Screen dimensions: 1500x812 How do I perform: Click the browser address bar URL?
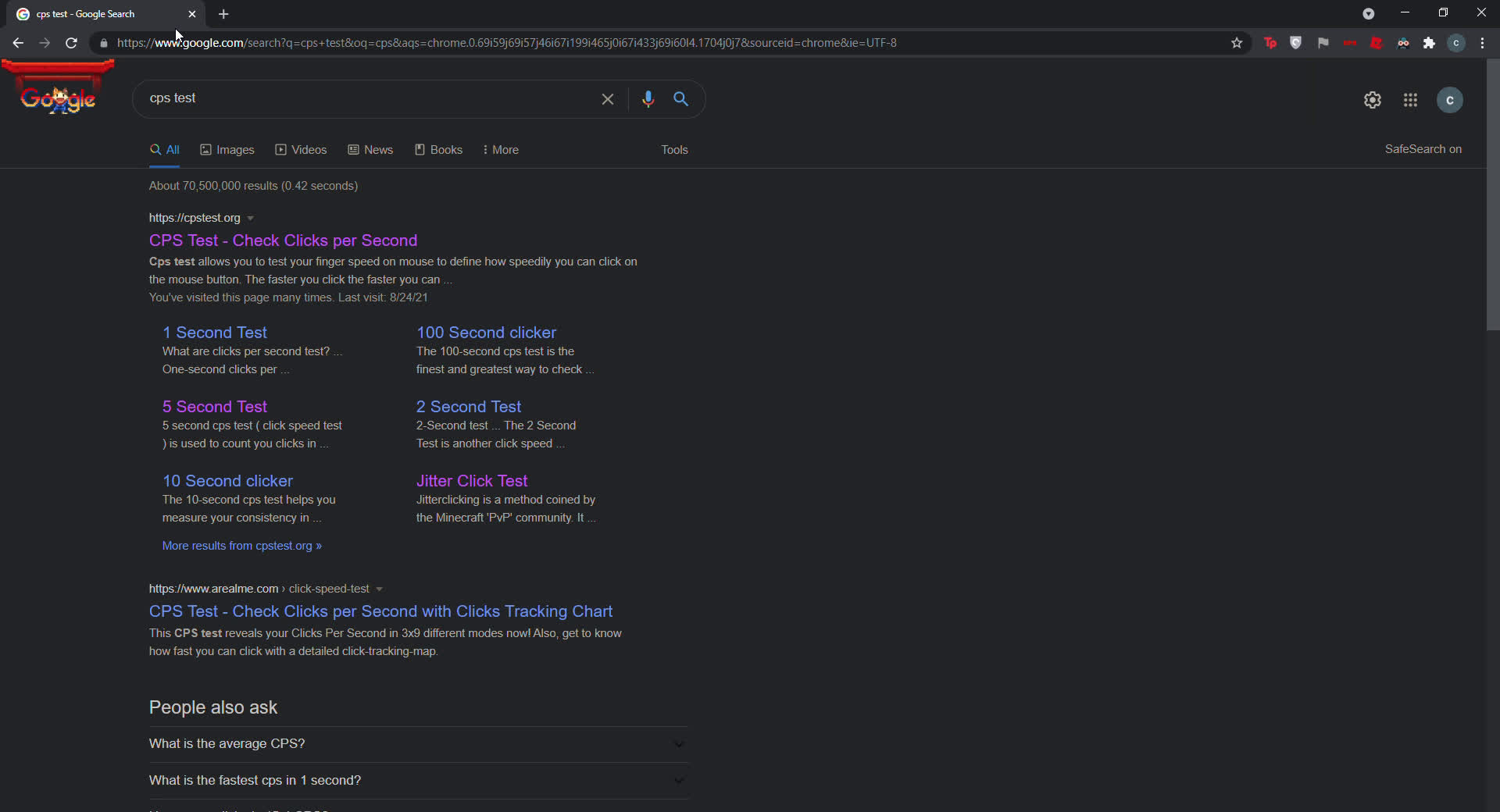(x=506, y=43)
